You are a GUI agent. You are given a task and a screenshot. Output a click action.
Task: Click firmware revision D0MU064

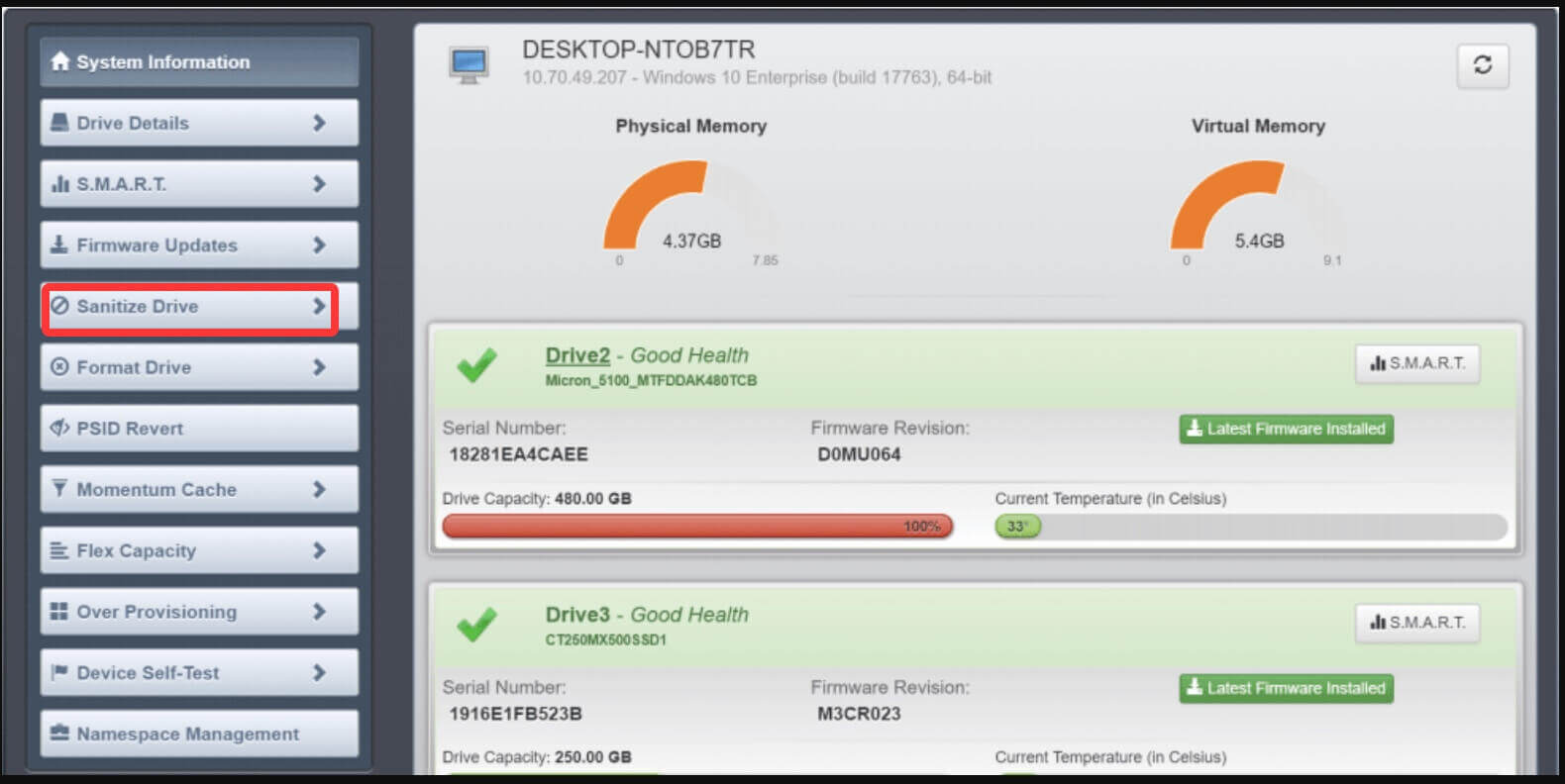[x=859, y=454]
